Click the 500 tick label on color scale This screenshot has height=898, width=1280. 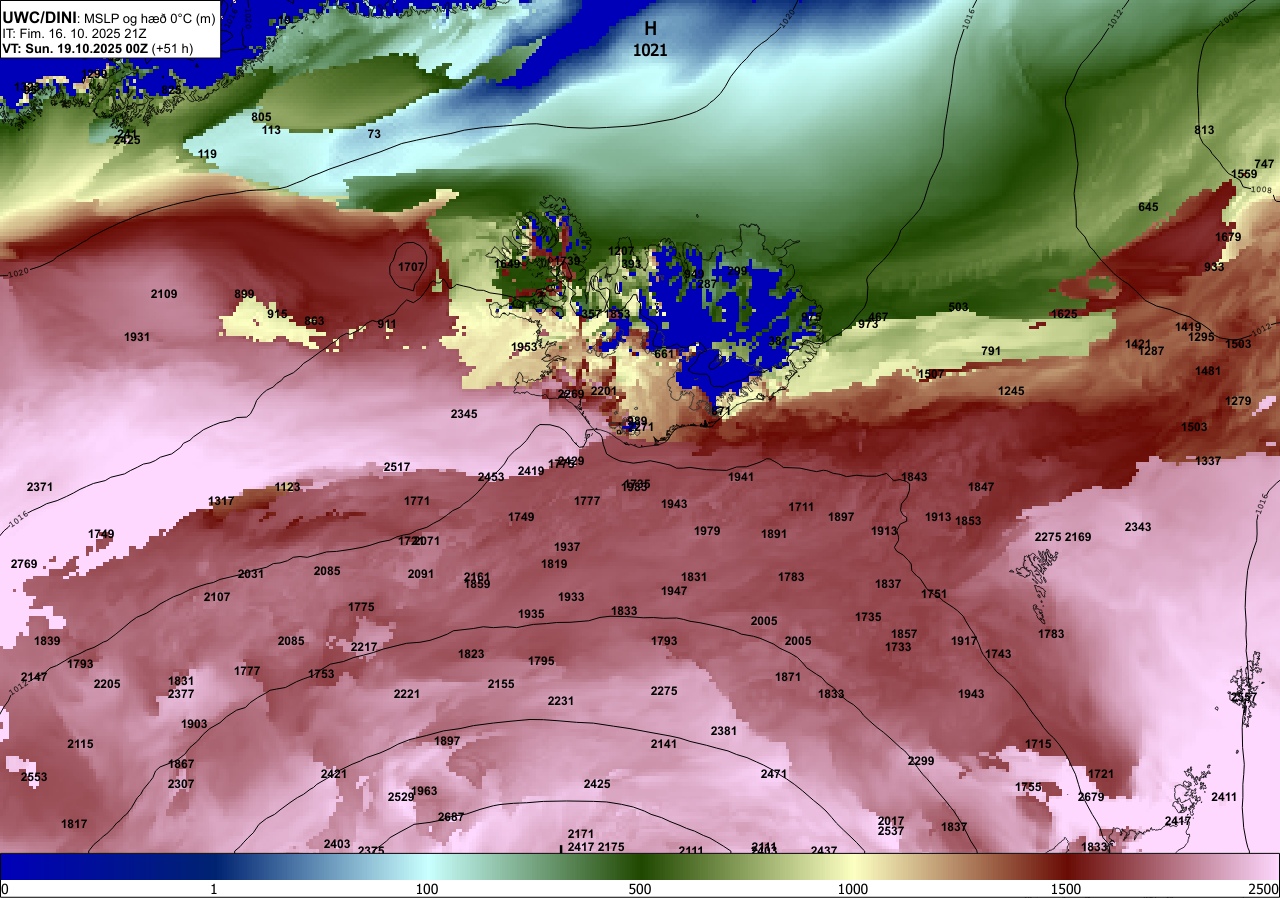(x=640, y=889)
